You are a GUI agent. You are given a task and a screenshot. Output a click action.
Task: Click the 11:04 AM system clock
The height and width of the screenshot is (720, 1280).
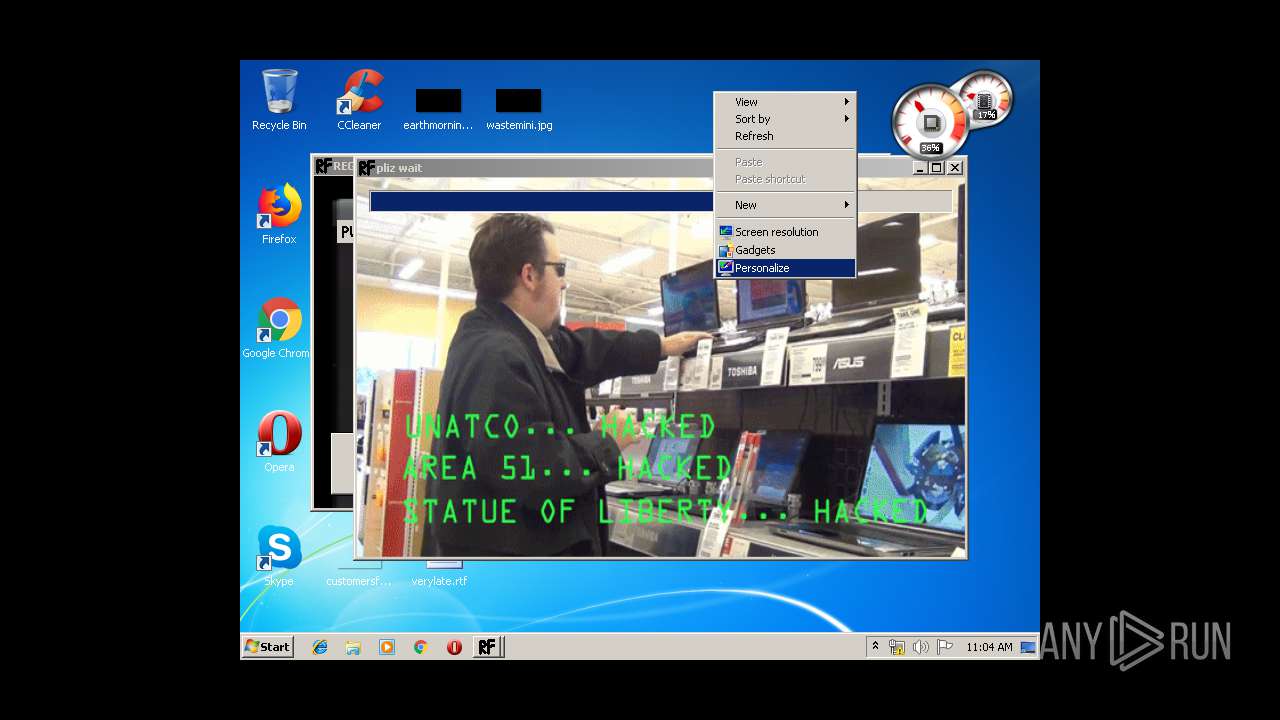(989, 647)
